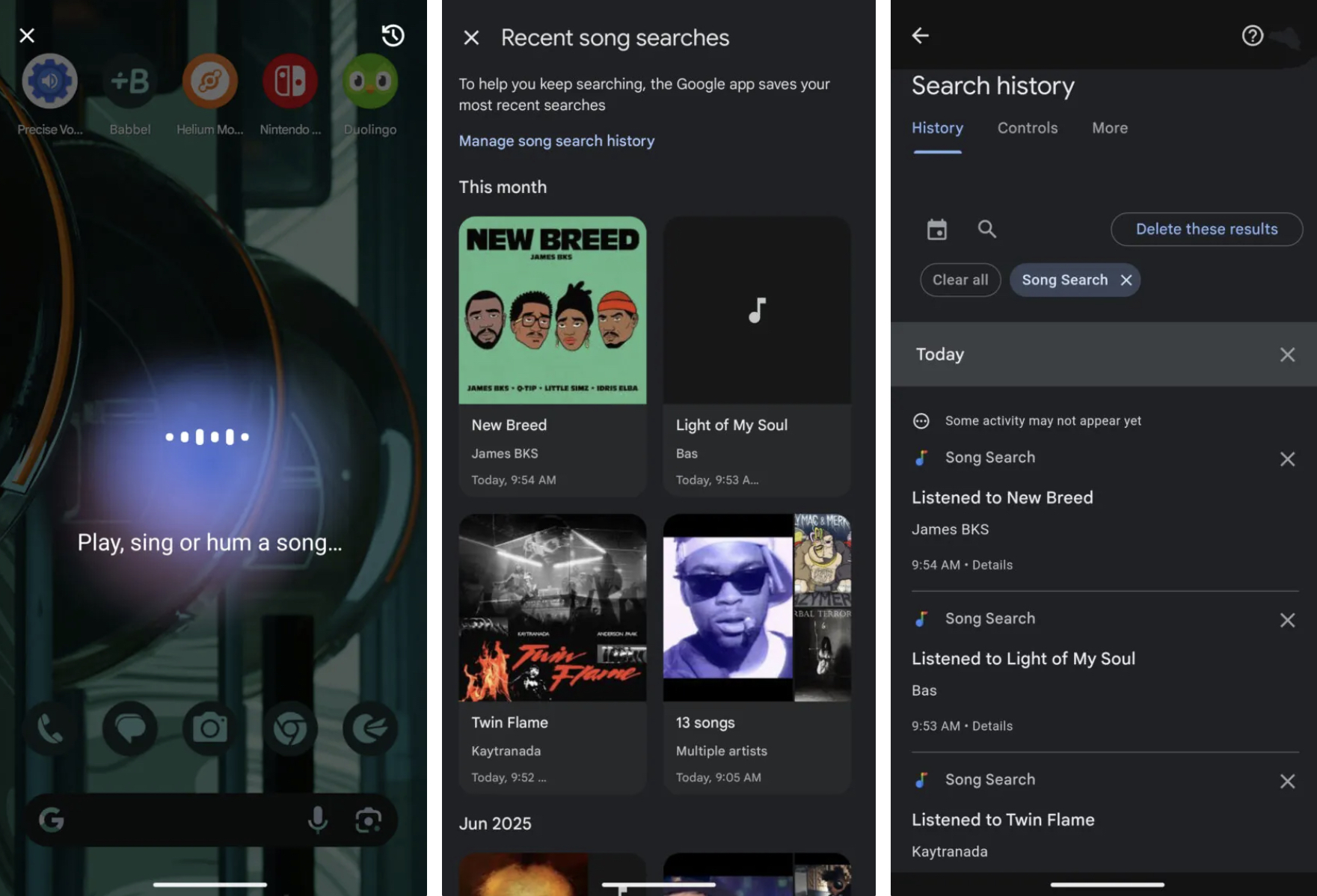Search within activity history
Image resolution: width=1317 pixels, height=896 pixels.
[x=987, y=229]
